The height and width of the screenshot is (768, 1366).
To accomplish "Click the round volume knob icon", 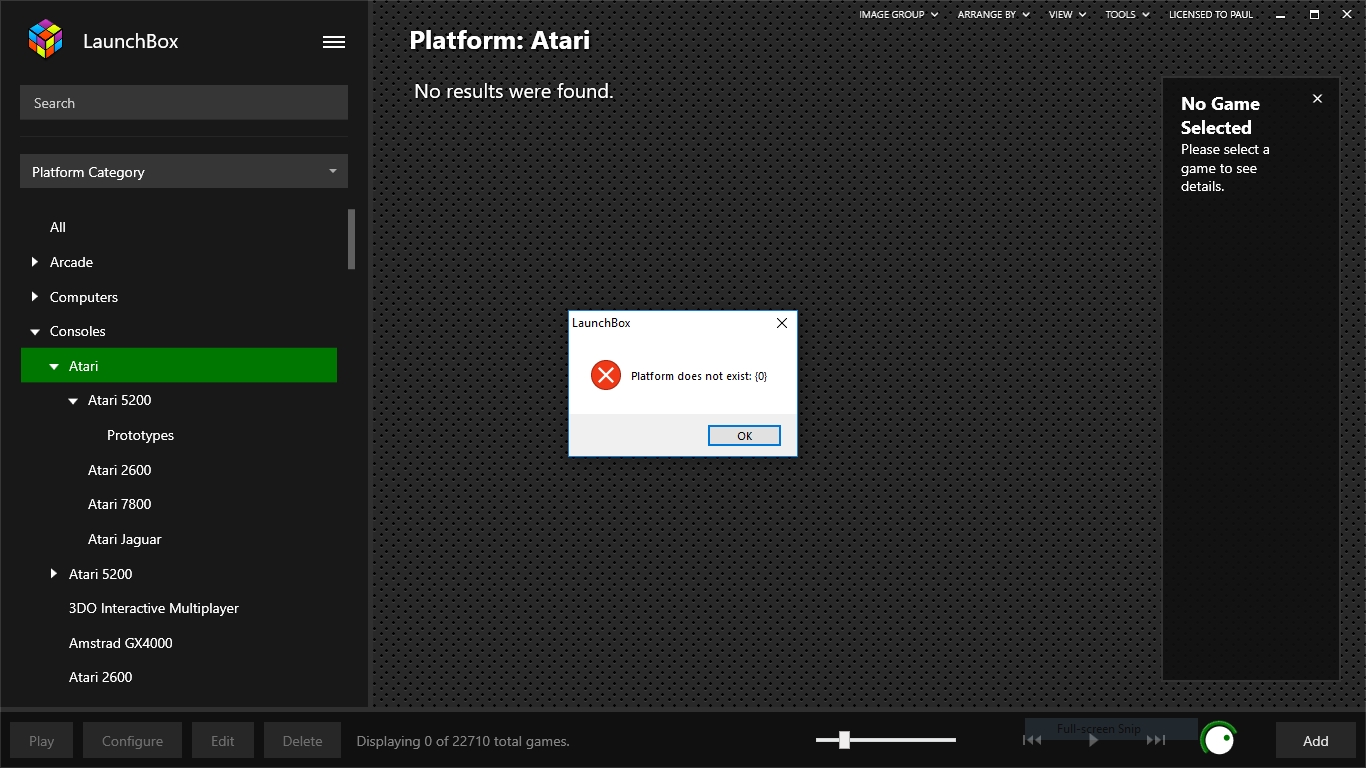I will pos(1218,740).
